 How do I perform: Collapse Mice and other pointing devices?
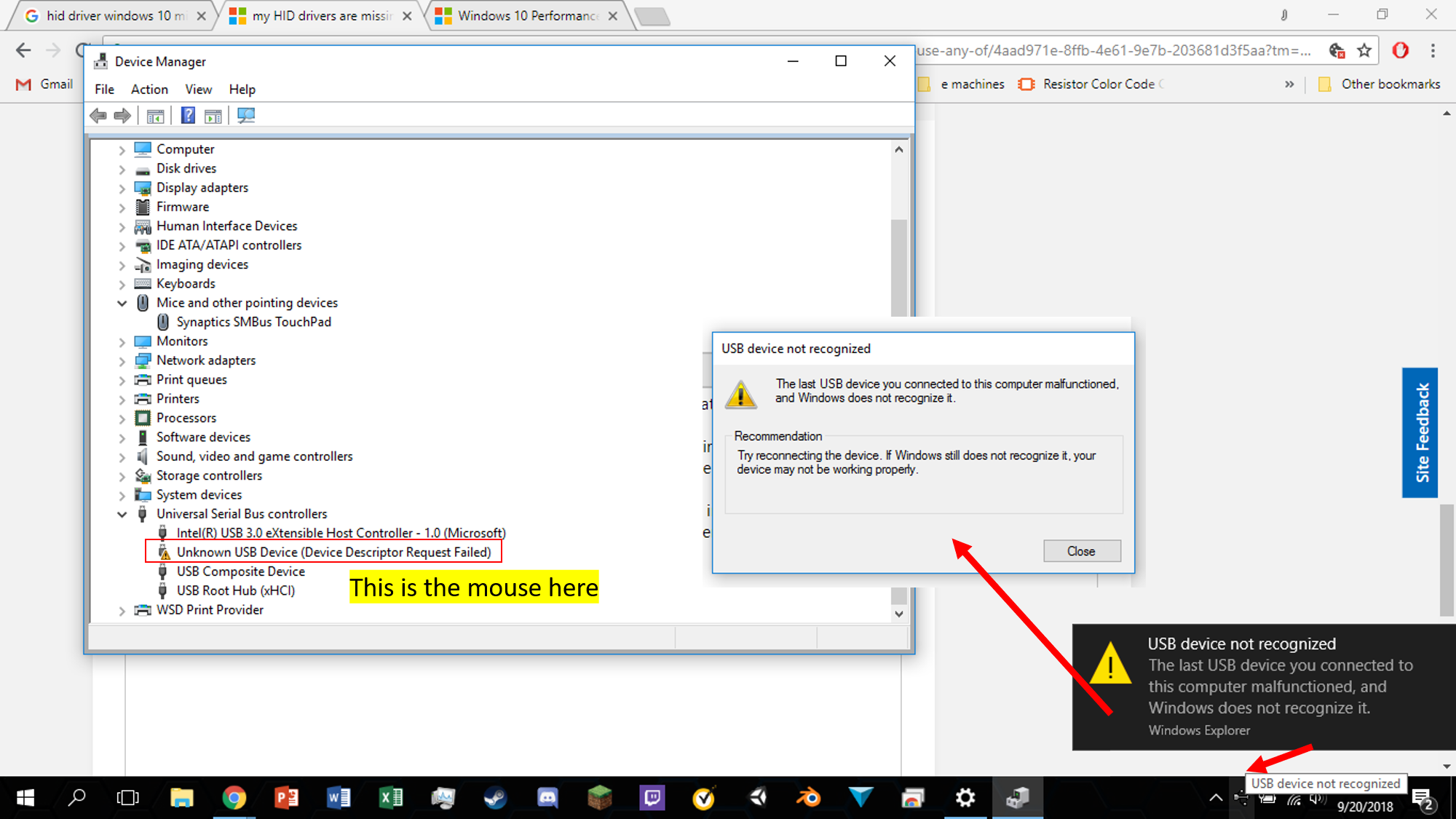pos(122,304)
